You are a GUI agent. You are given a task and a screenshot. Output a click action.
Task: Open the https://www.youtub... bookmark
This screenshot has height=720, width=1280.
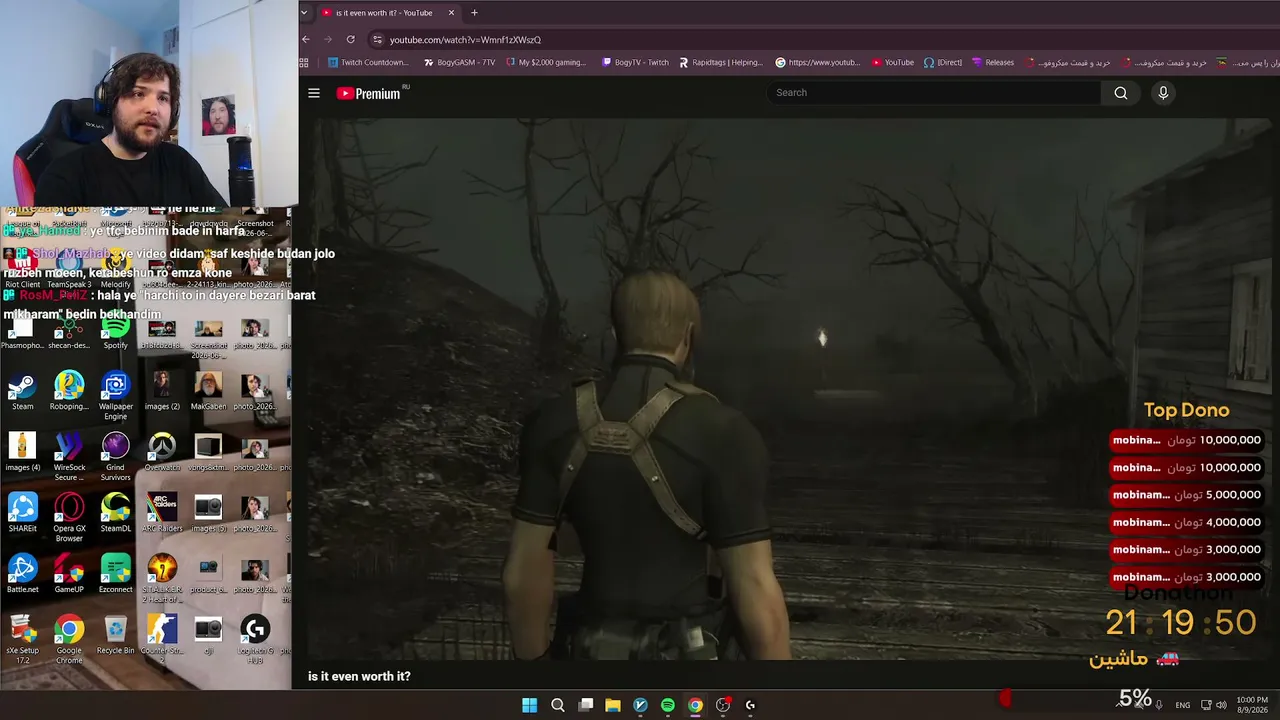coord(818,63)
